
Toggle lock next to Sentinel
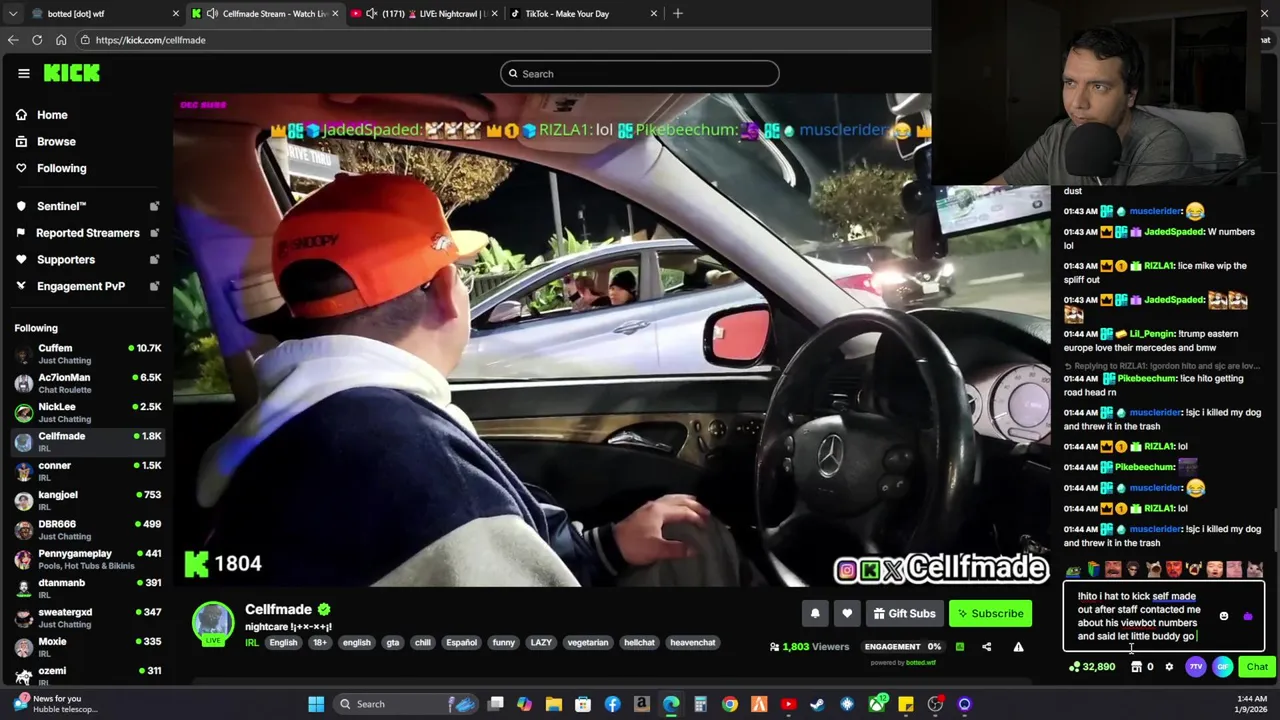154,206
